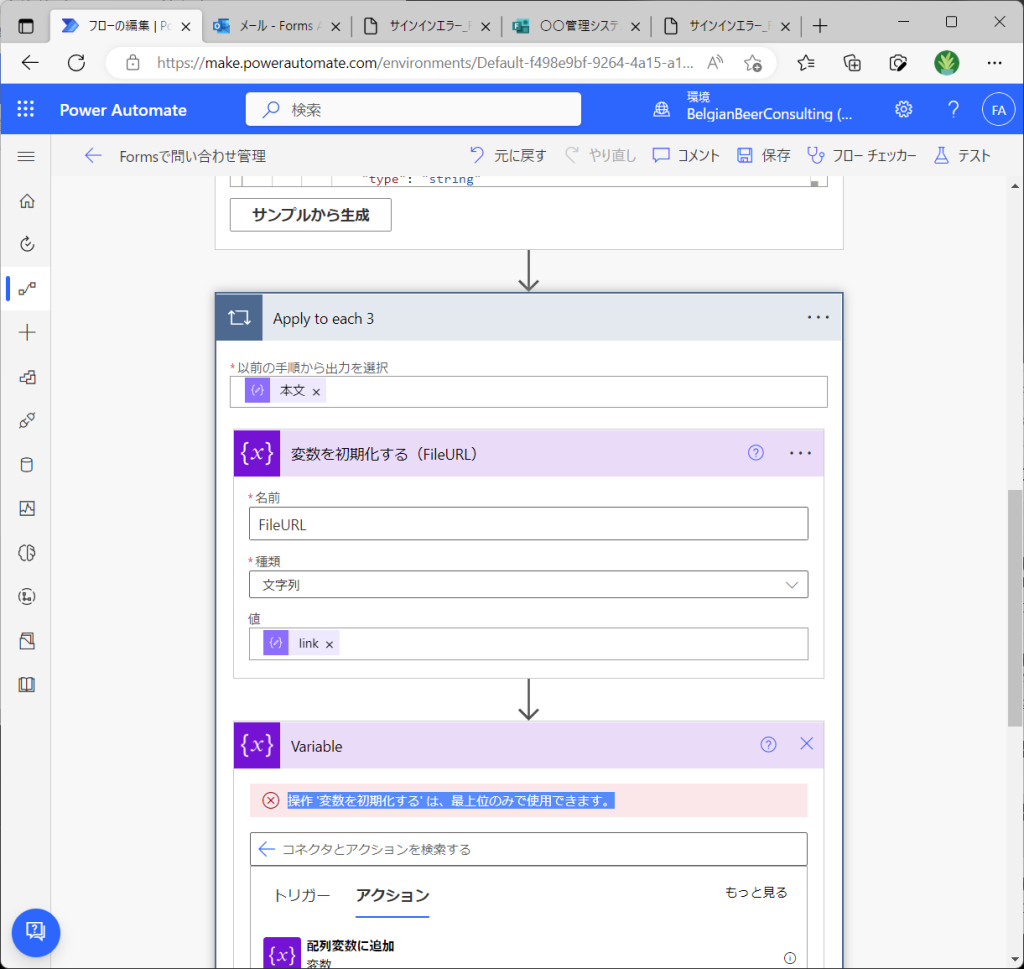Open Solutions icon in left sidebar
Screen dimensions: 1024x969
27,641
